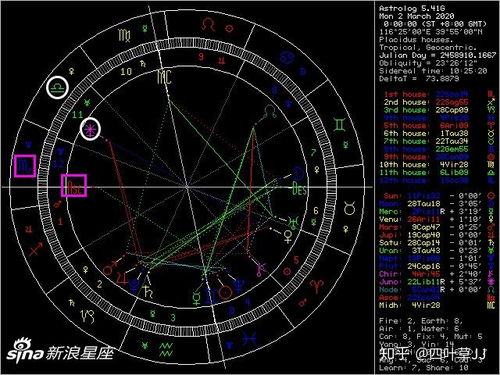Click the large Mars glyph in the inner chart
500x375 pixels.
point(110,268)
